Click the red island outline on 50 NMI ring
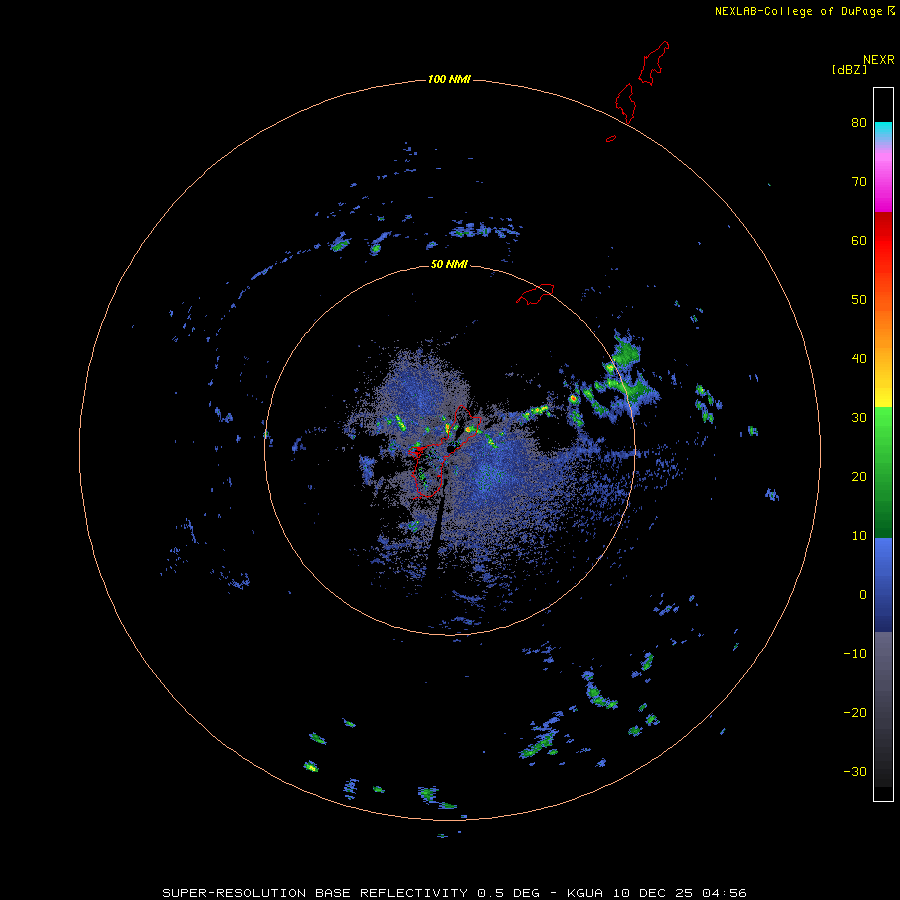 pyautogui.click(x=535, y=293)
